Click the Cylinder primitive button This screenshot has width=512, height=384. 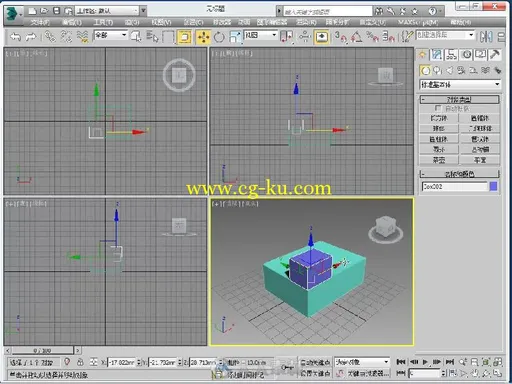[439, 139]
